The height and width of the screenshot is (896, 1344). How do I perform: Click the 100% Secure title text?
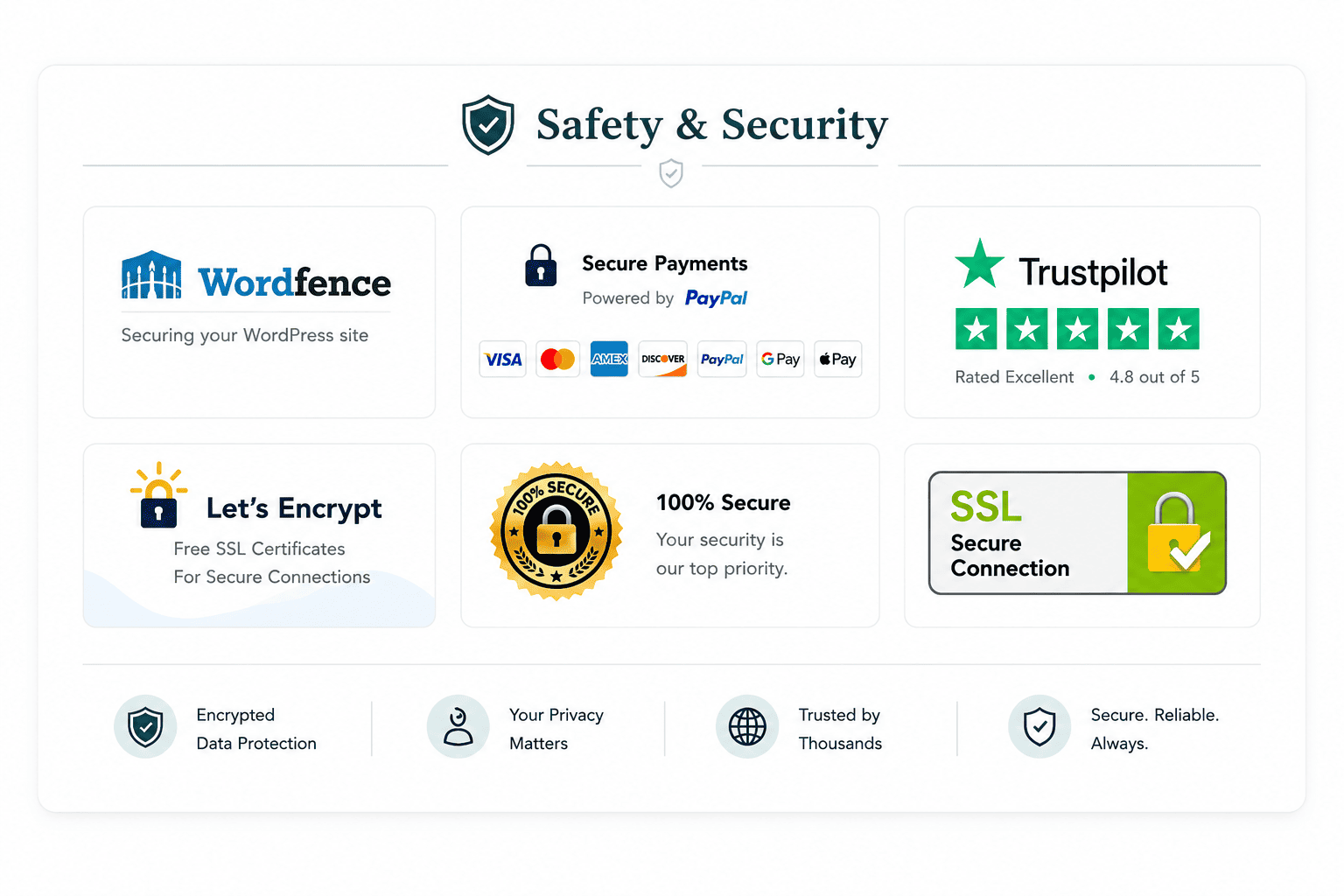tap(724, 502)
